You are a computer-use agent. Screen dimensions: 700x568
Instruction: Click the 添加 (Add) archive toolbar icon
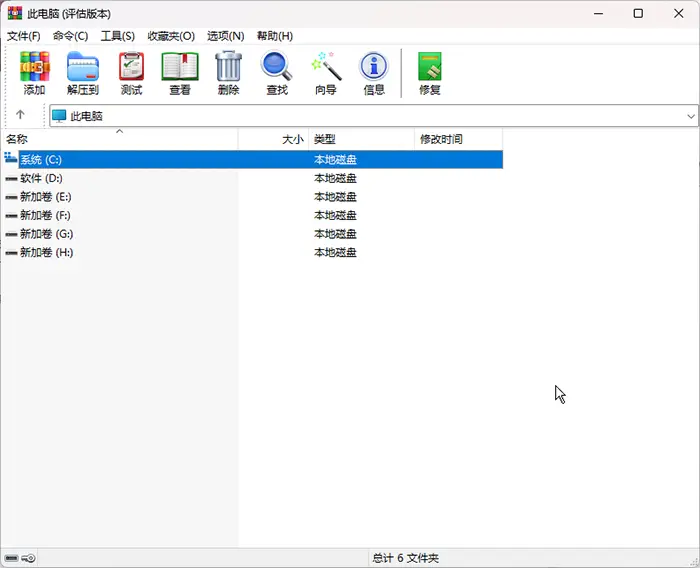(34, 66)
